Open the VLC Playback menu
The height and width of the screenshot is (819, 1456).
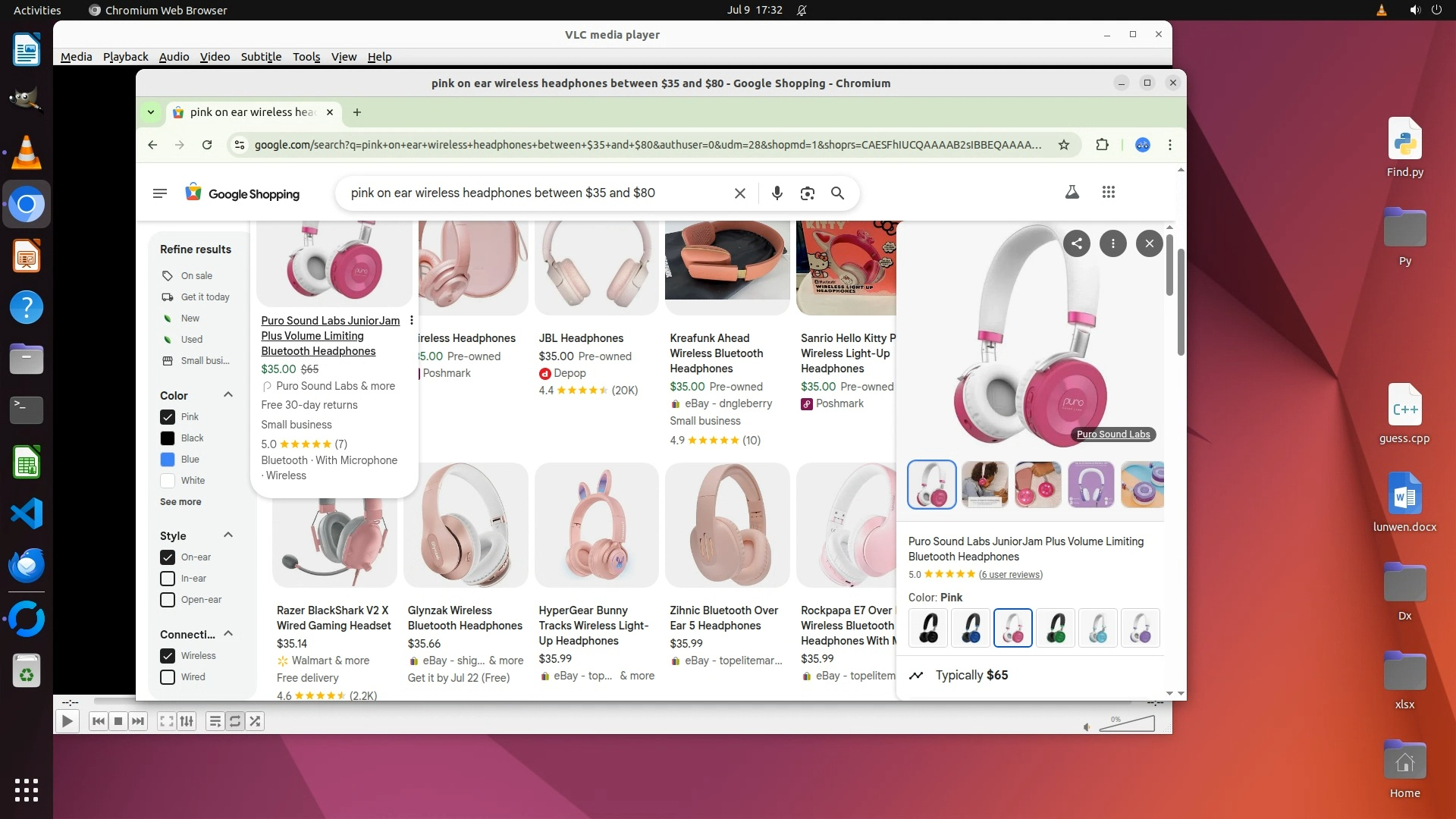click(125, 57)
